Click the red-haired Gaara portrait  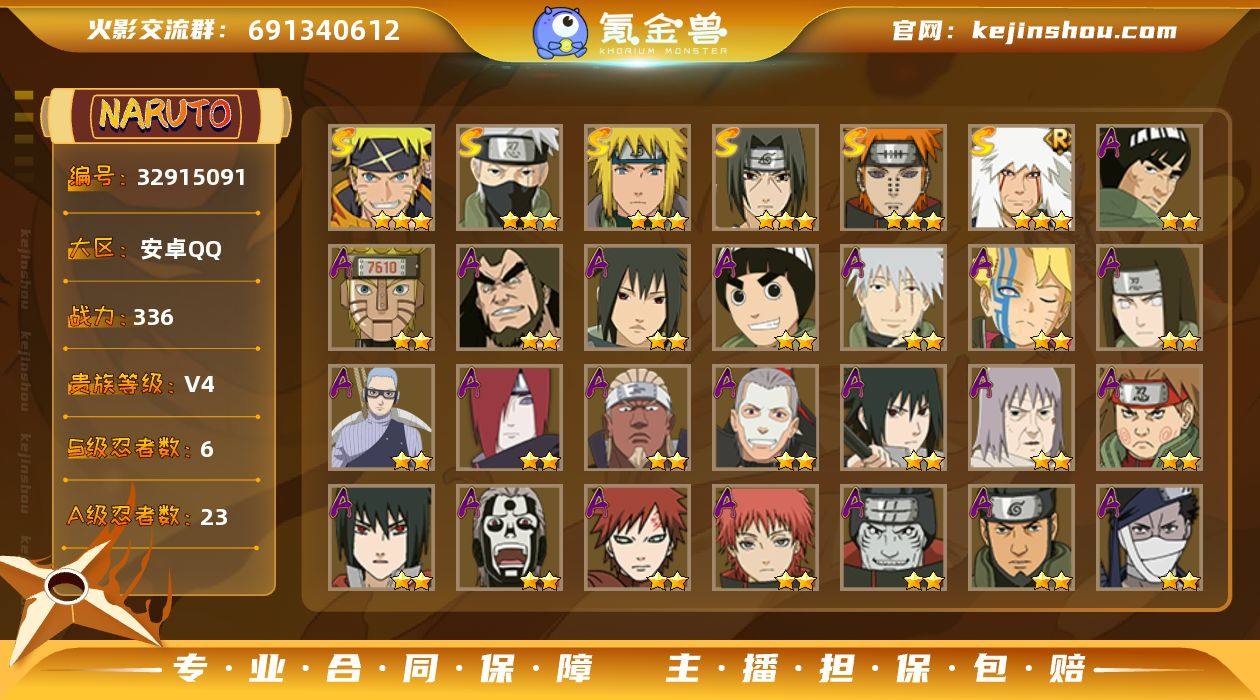point(638,538)
